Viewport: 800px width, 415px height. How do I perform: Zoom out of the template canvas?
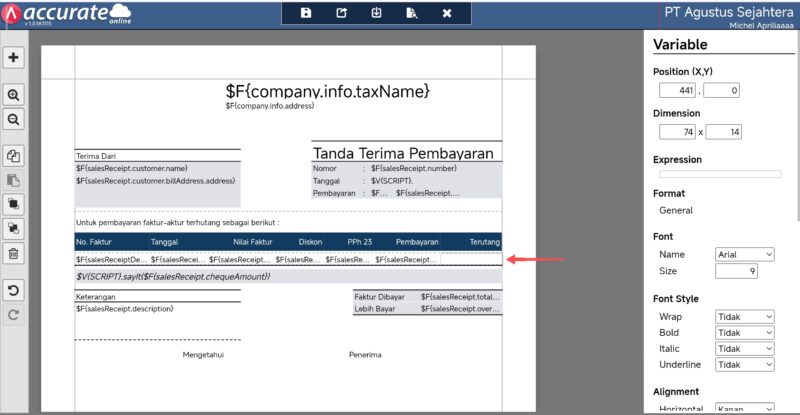(14, 119)
